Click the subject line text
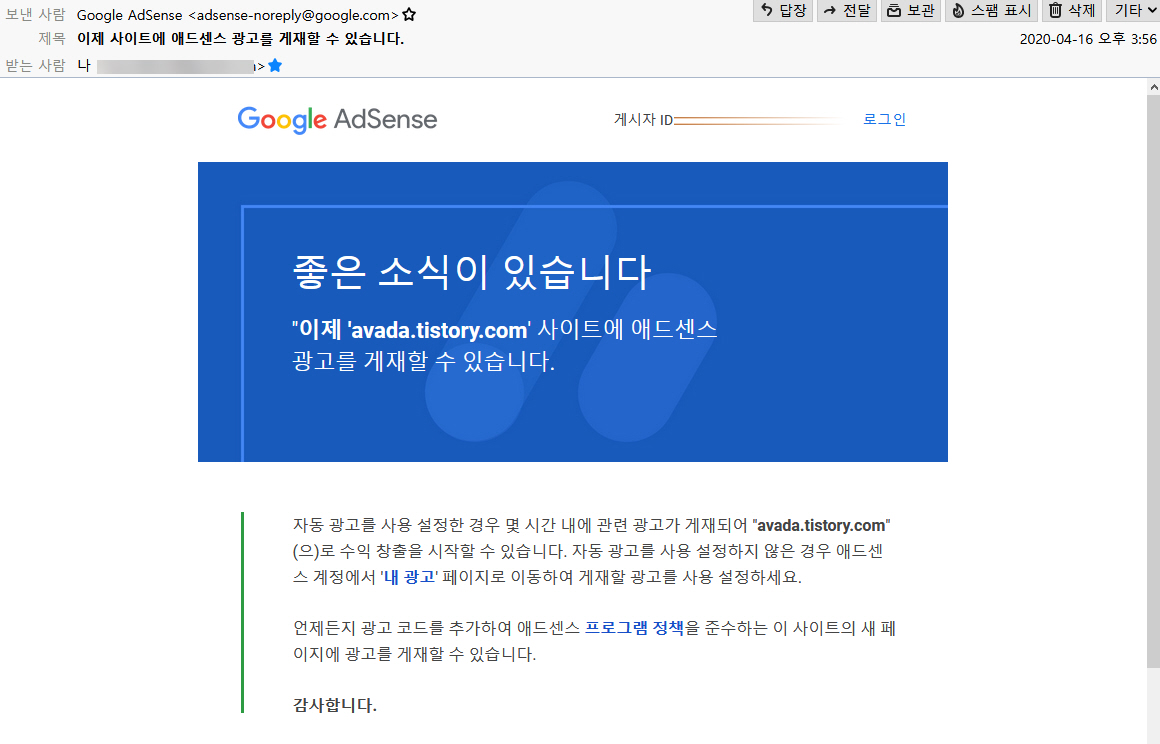Screen dimensions: 1160x744 coord(240,38)
